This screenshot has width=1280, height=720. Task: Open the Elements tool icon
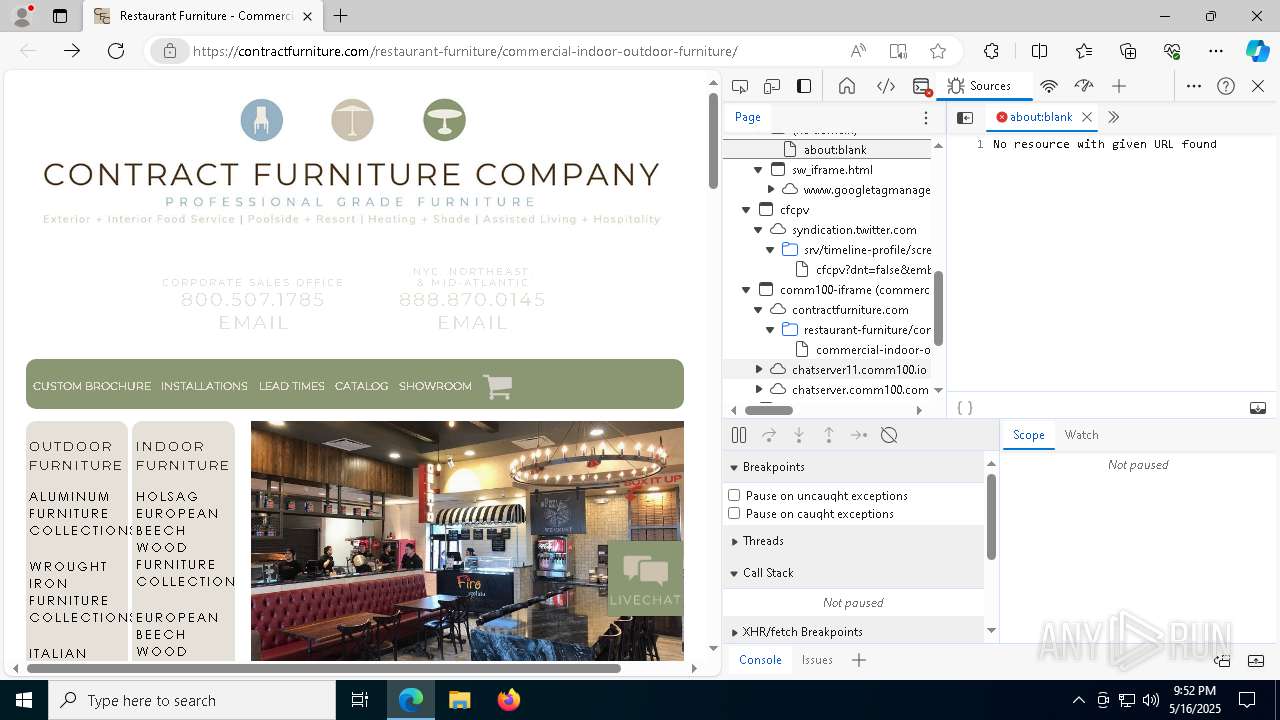885,86
